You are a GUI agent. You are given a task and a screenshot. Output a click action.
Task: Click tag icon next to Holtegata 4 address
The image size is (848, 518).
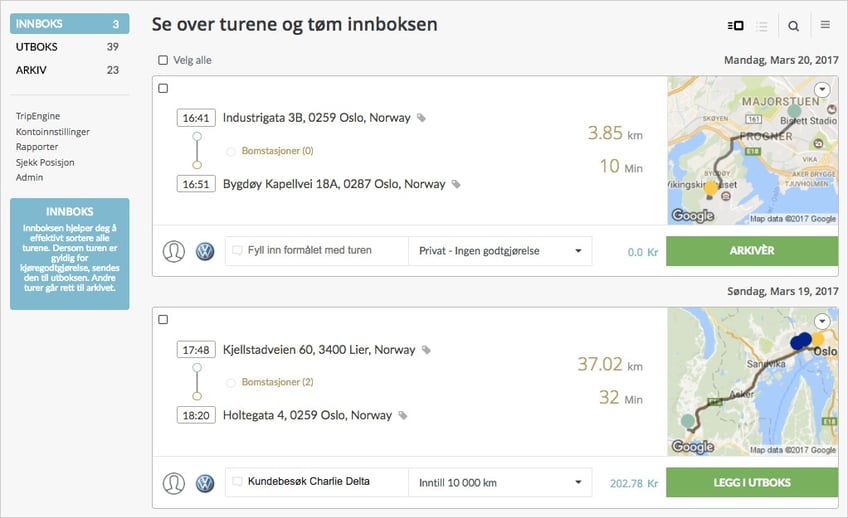click(x=403, y=415)
